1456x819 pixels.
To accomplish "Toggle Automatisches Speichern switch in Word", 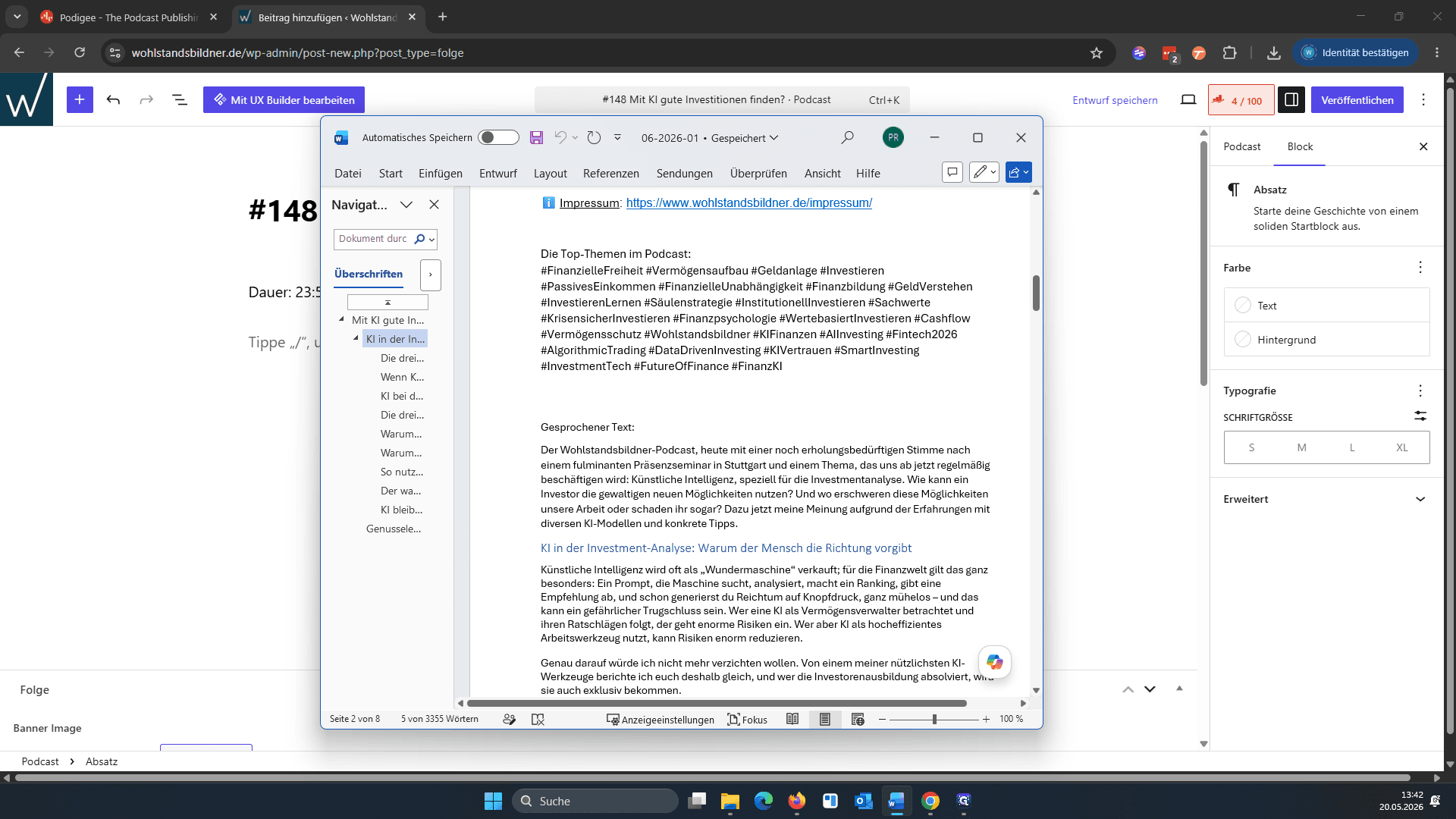I will click(x=498, y=137).
